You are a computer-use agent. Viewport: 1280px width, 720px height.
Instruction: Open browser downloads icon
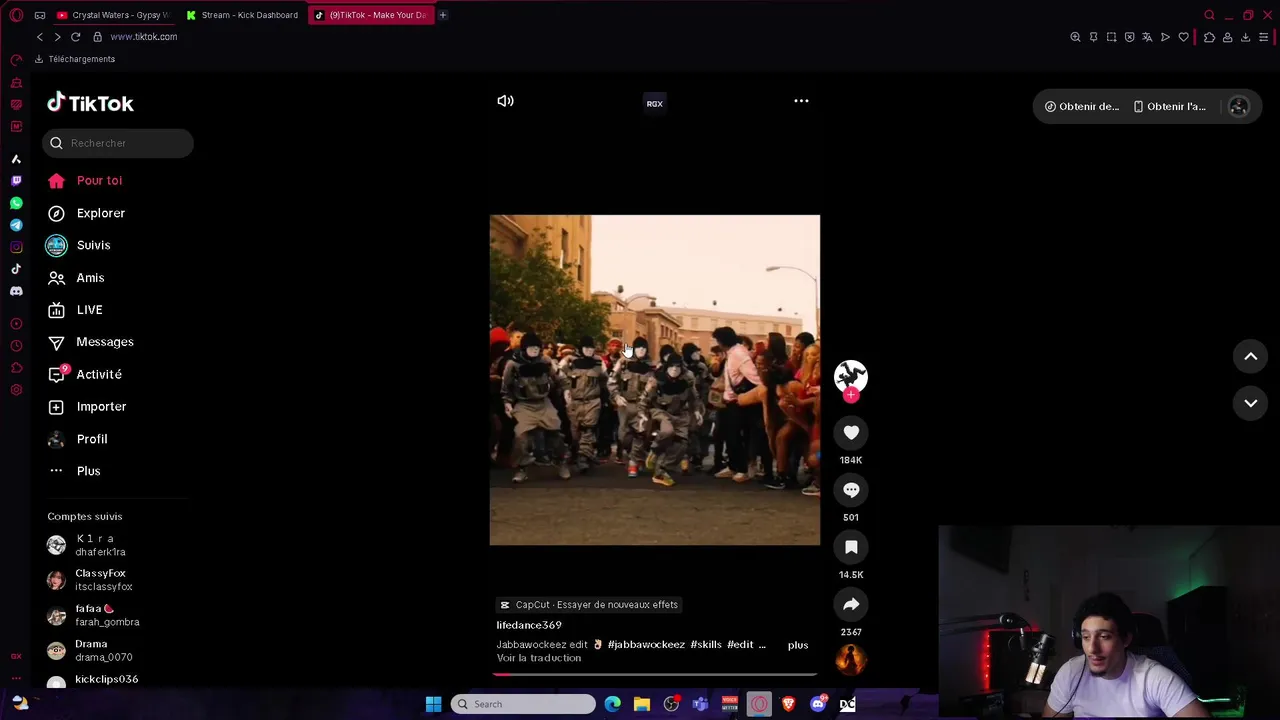[x=1245, y=37]
